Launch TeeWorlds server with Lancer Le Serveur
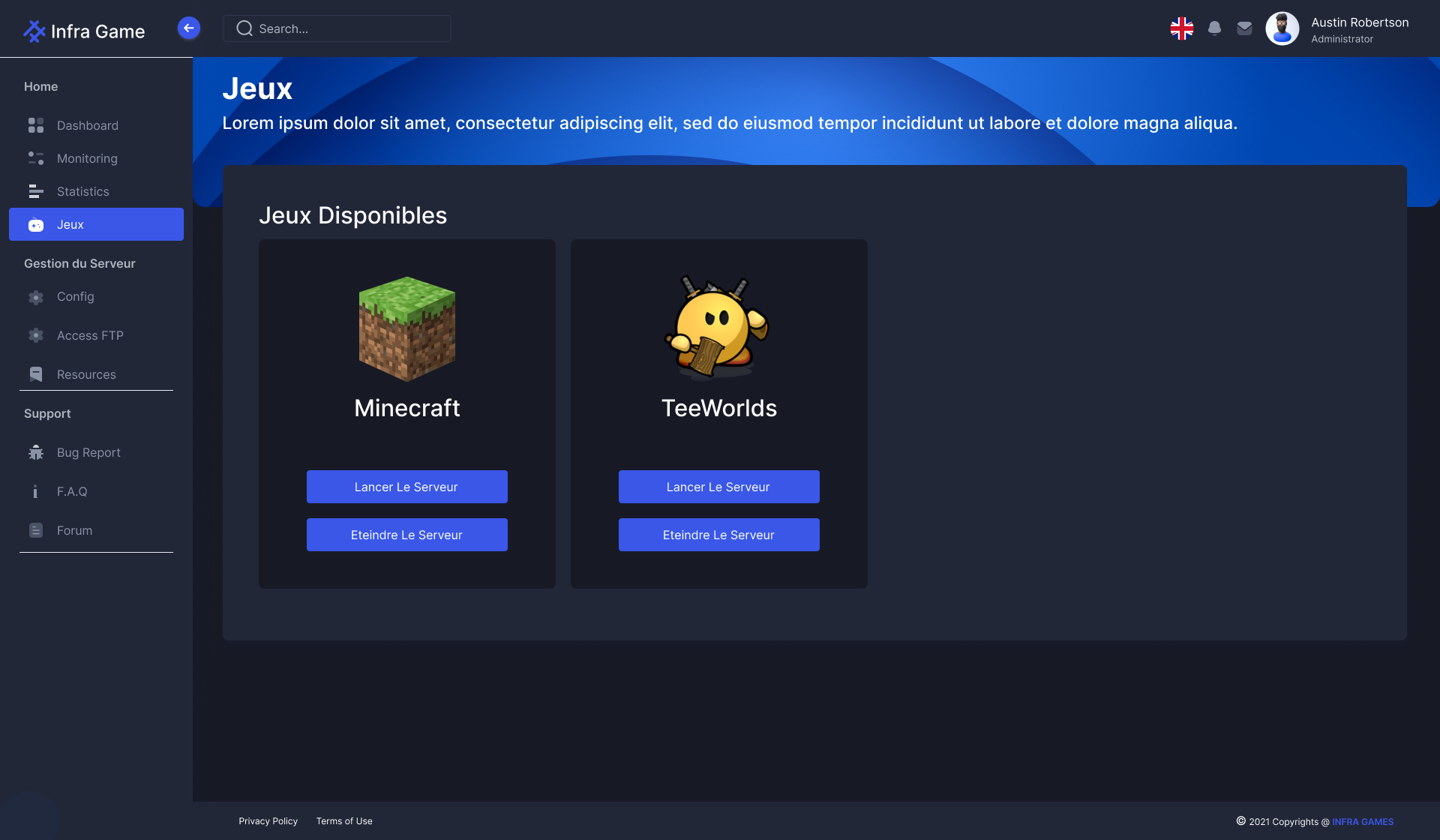The width and height of the screenshot is (1440, 840). [x=719, y=487]
